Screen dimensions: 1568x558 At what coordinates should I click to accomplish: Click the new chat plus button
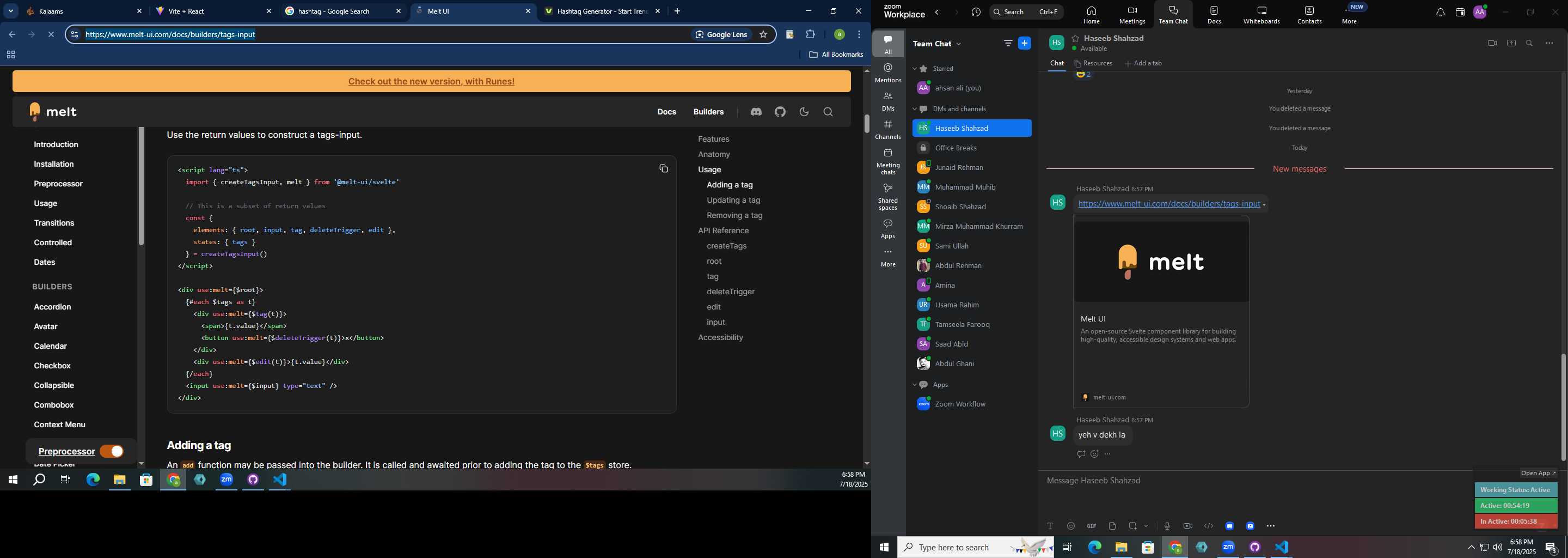click(x=1025, y=43)
